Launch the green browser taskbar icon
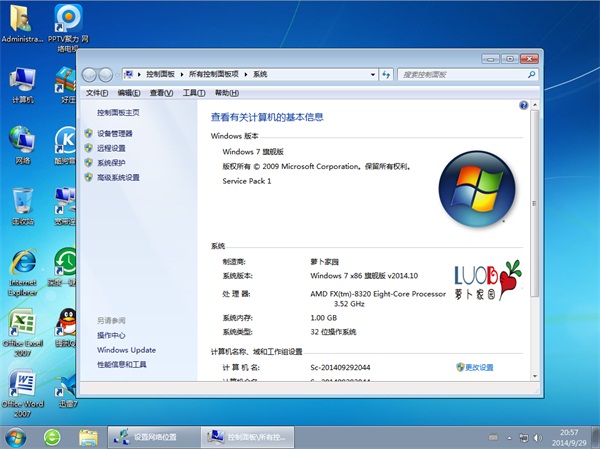The image size is (600, 449). (x=52, y=438)
